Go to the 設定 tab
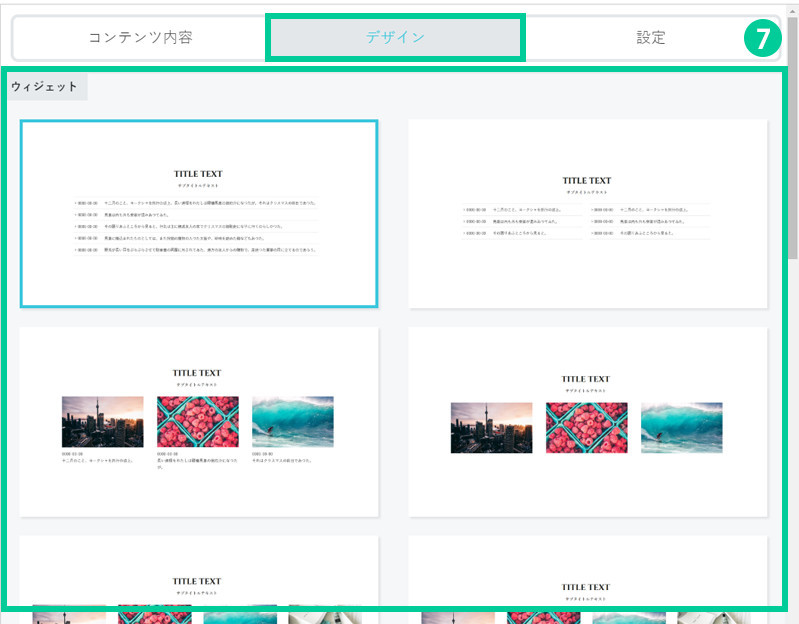The image size is (799, 624). [650, 38]
